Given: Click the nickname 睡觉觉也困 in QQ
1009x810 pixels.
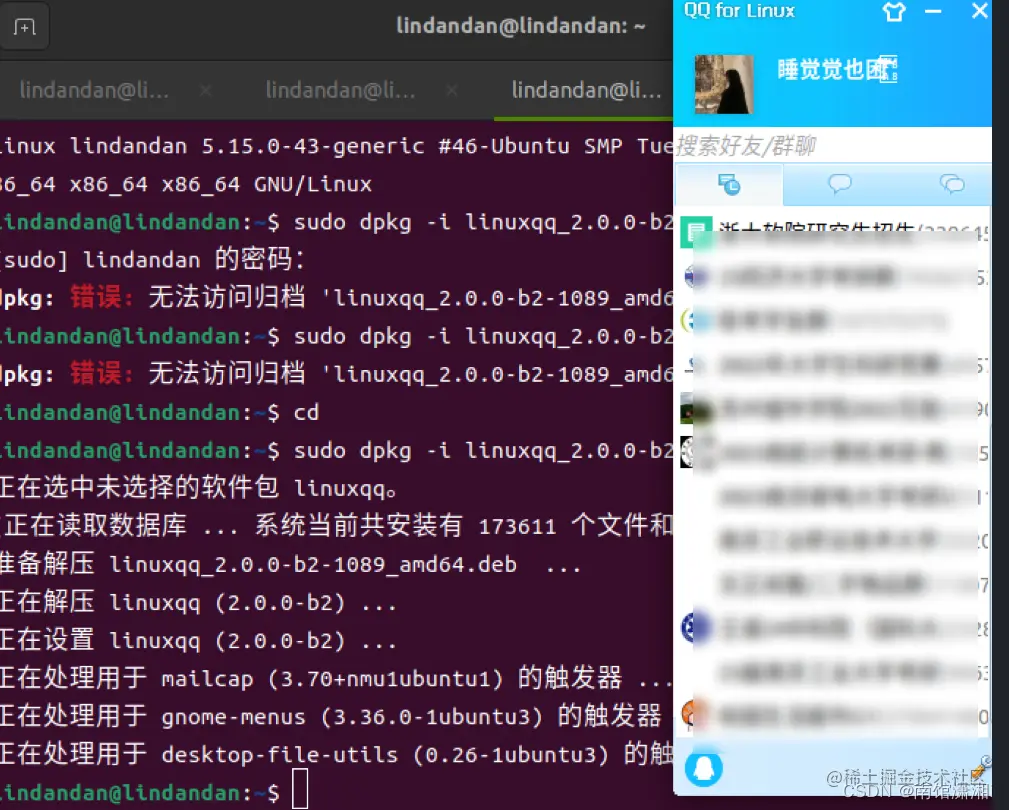Looking at the screenshot, I should pyautogui.click(x=835, y=69).
